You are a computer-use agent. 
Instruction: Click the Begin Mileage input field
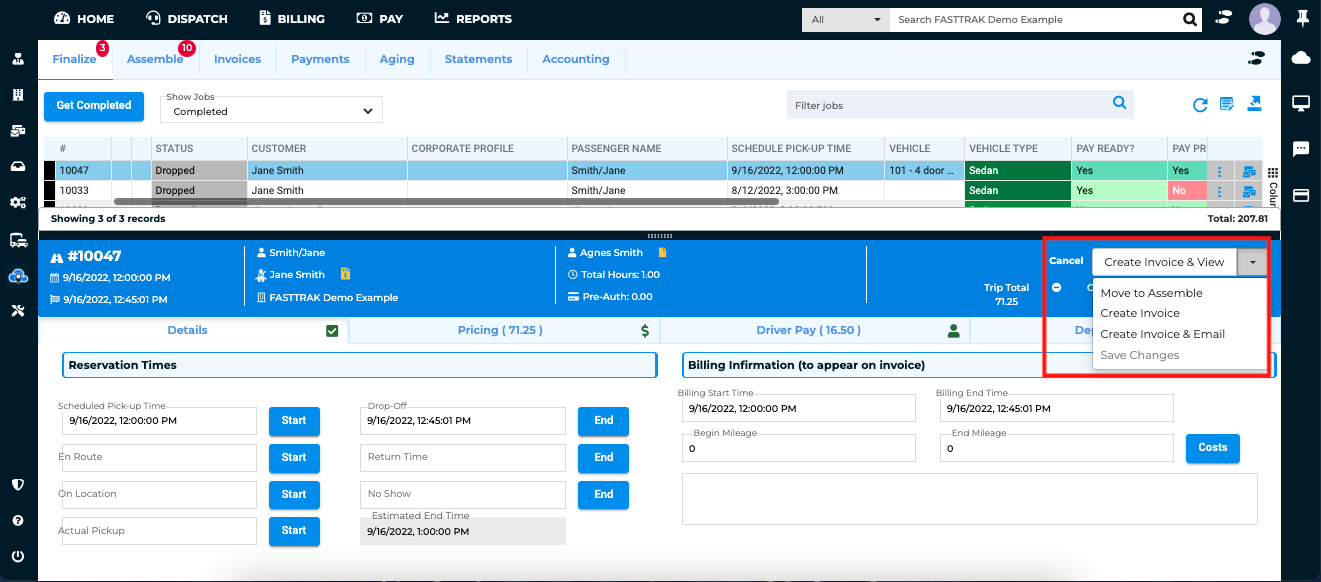coord(799,449)
